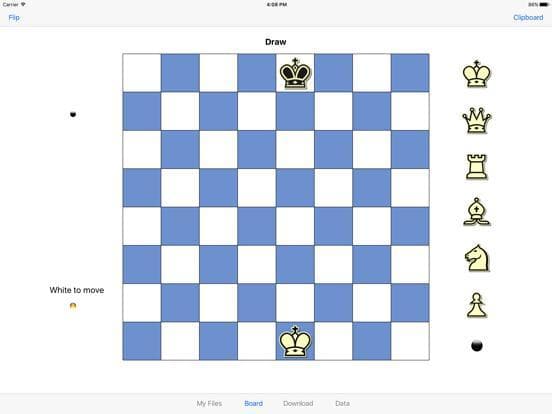The height and width of the screenshot is (414, 552).
Task: Select the white rook piece in palette
Action: click(477, 167)
